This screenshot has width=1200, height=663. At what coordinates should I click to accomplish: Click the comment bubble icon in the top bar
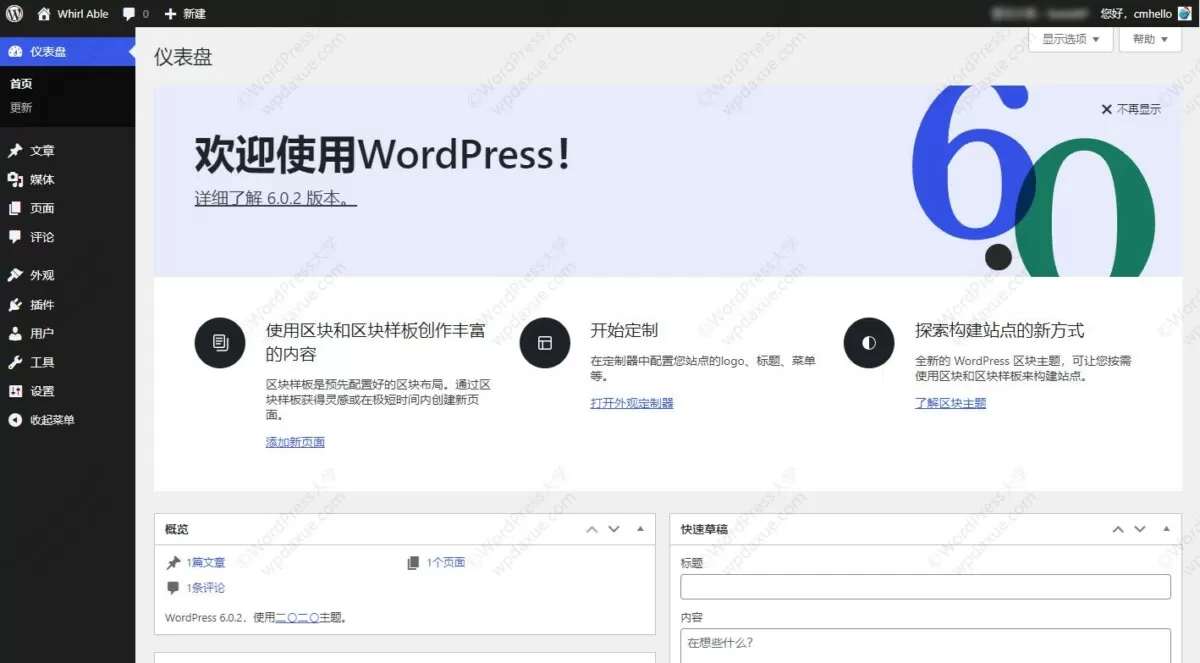coord(131,13)
